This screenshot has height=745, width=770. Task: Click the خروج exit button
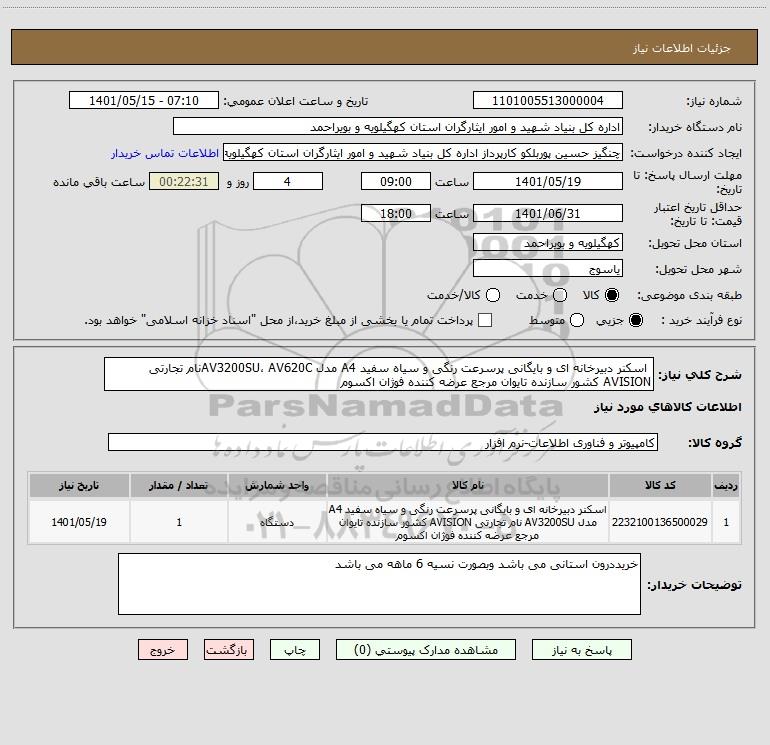pos(163,650)
